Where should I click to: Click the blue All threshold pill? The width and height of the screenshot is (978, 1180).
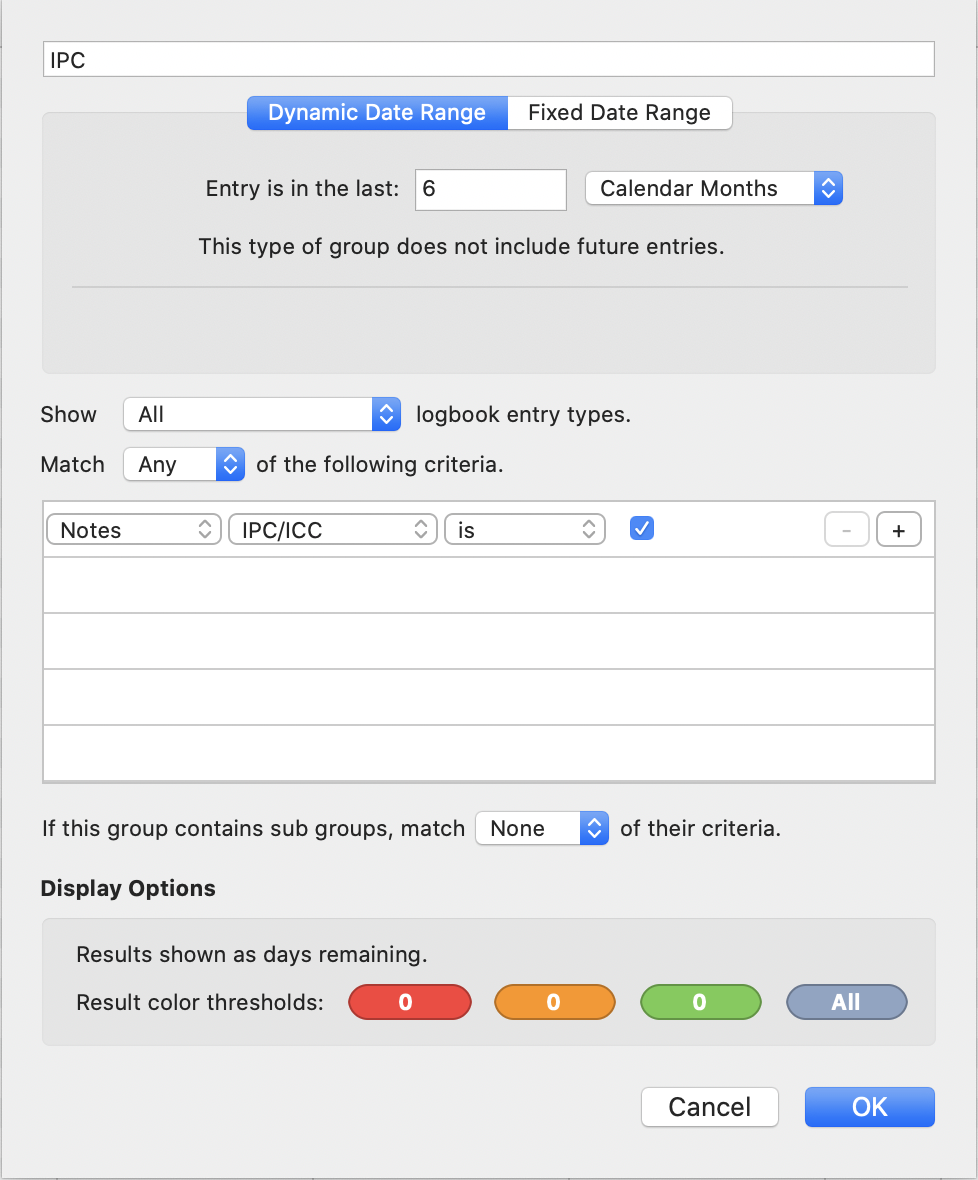(x=846, y=1002)
